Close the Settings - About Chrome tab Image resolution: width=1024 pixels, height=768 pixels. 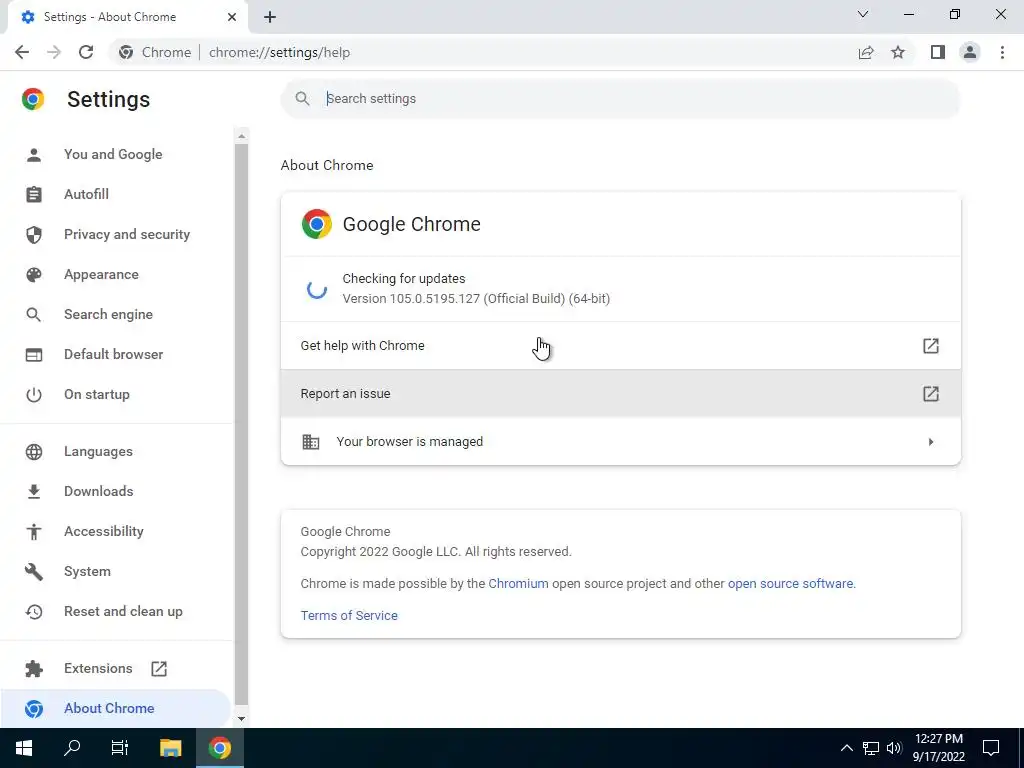coord(232,17)
